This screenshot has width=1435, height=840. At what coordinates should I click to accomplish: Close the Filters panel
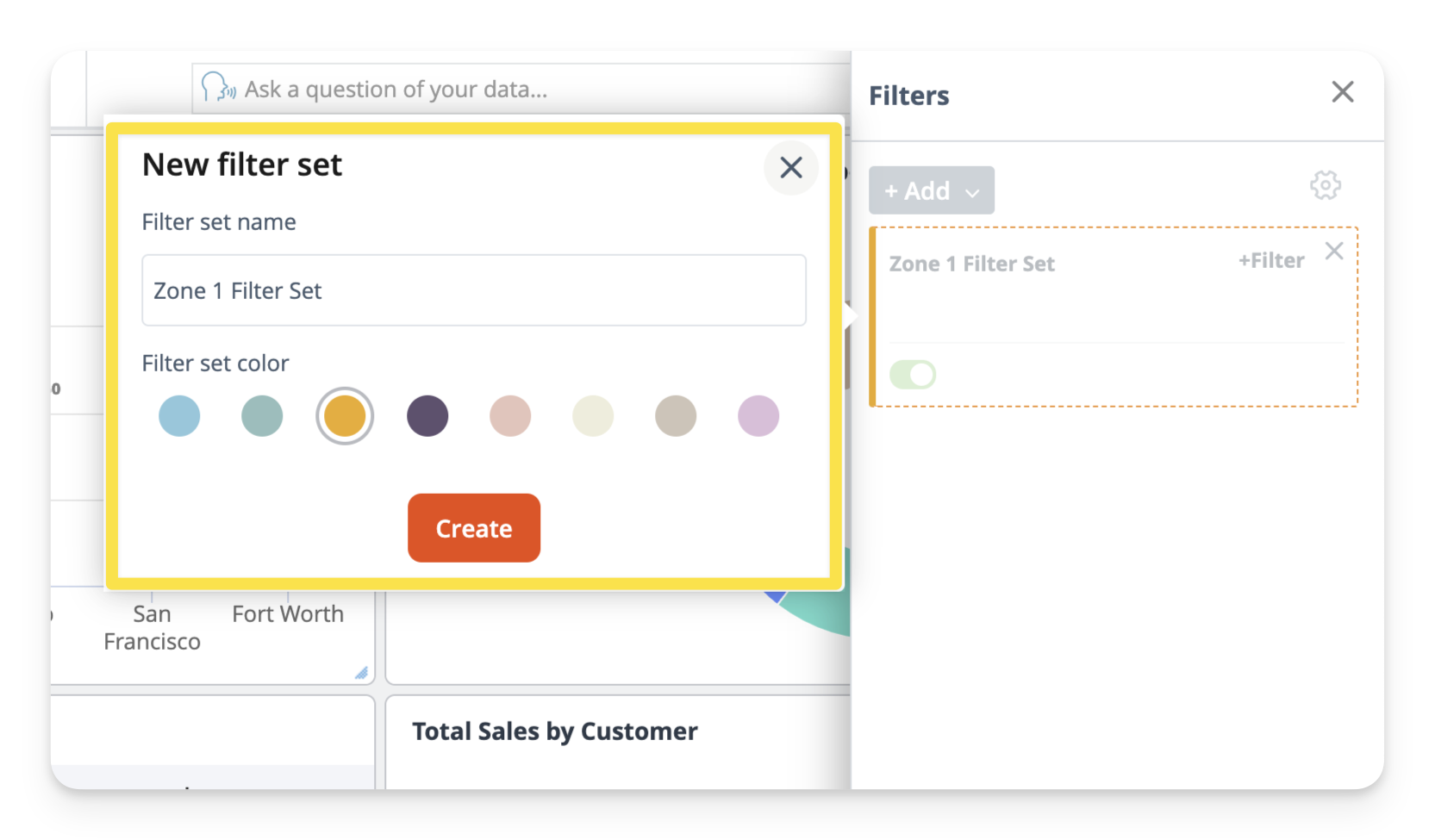point(1342,91)
